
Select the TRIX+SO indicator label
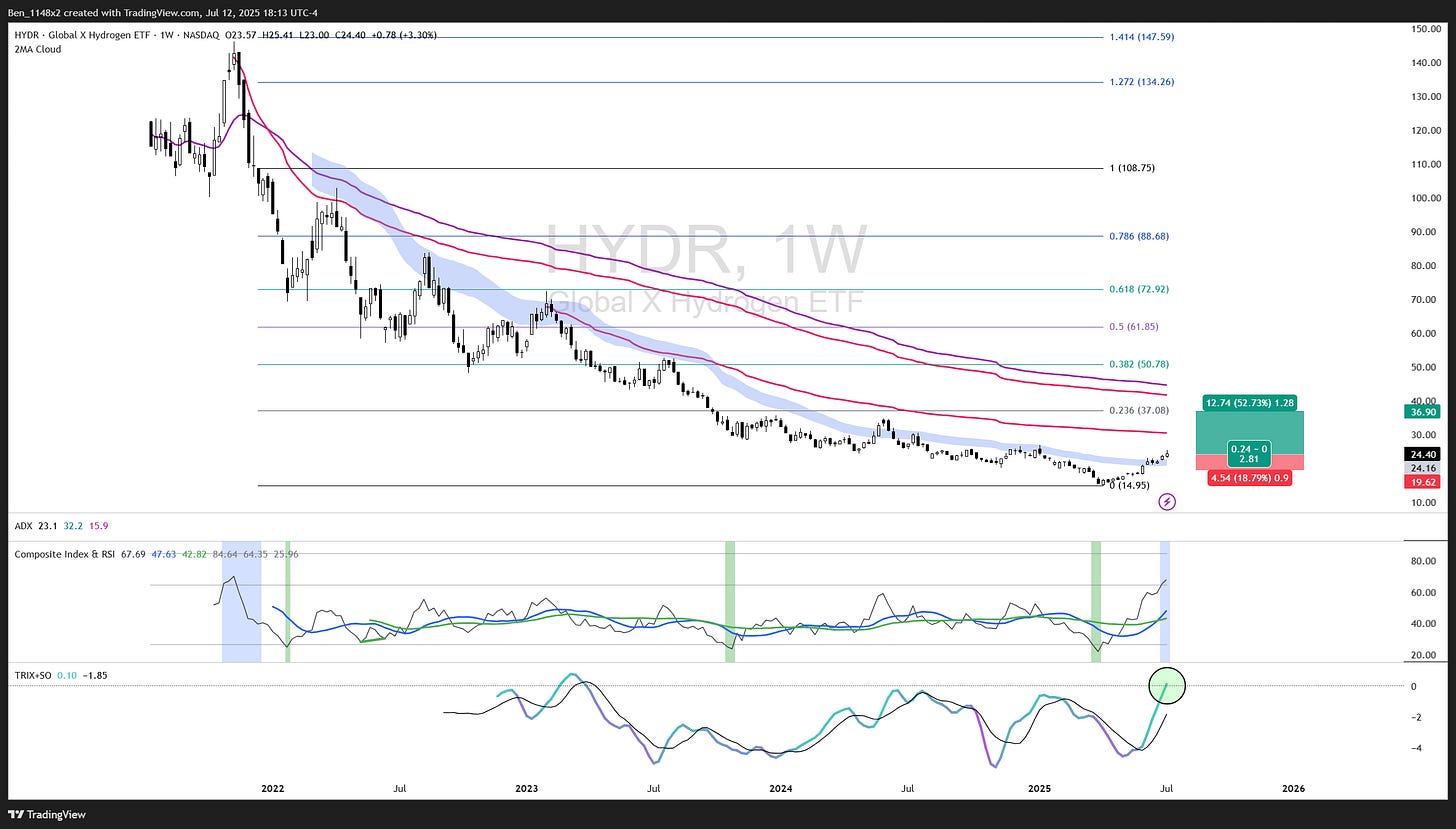[33, 675]
